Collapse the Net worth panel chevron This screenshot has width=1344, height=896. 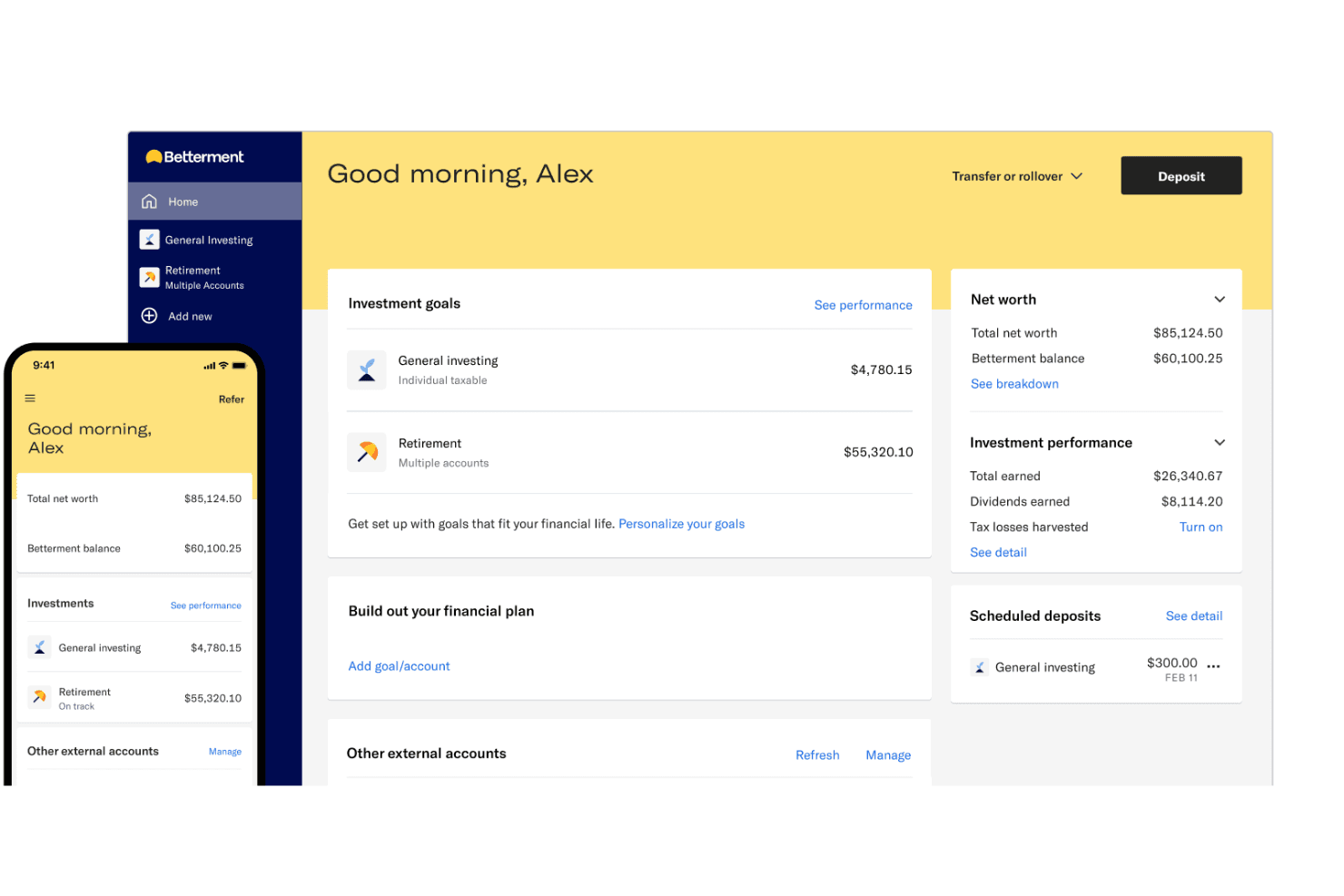tap(1220, 300)
